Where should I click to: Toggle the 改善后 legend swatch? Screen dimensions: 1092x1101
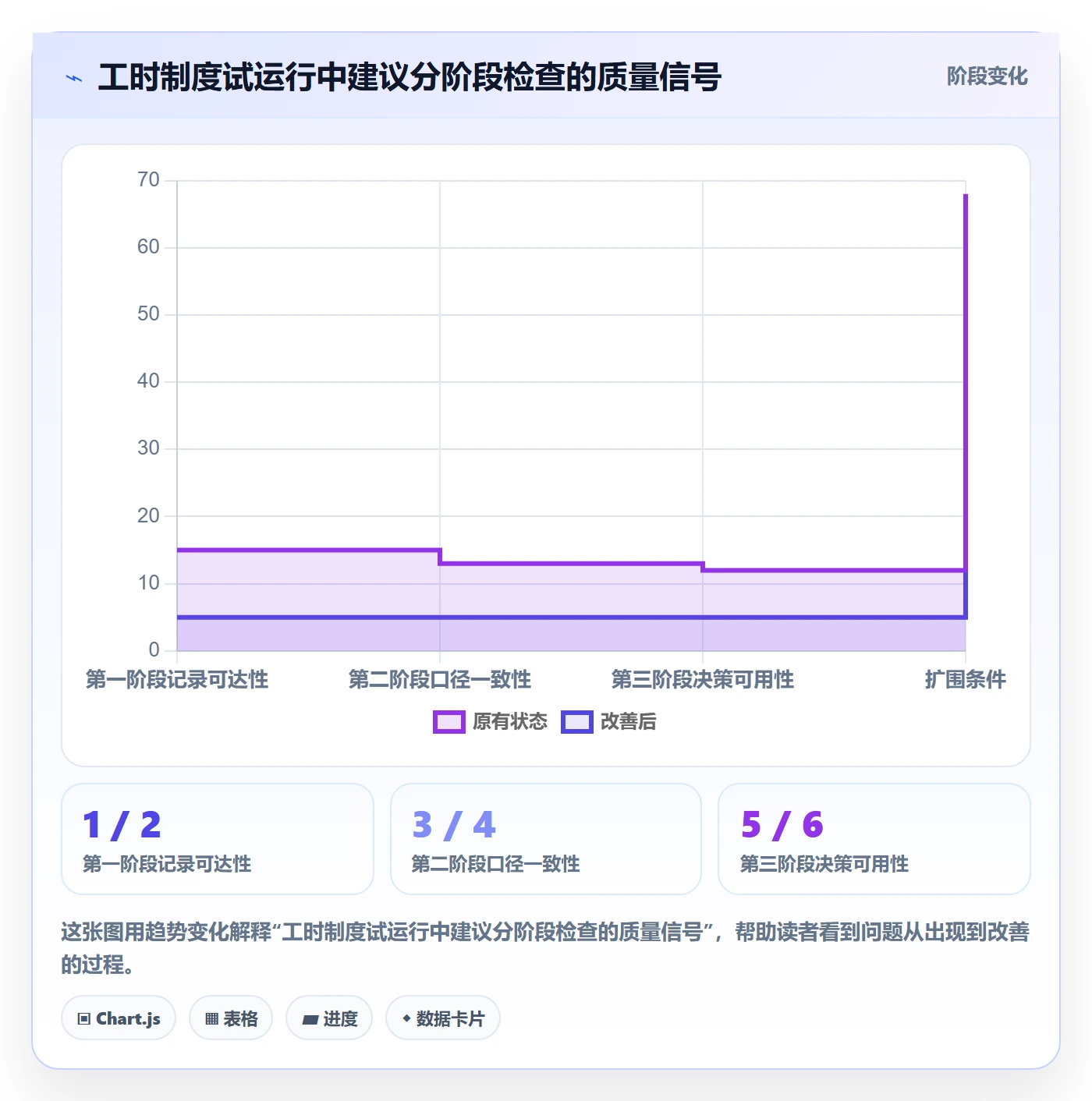(x=577, y=722)
